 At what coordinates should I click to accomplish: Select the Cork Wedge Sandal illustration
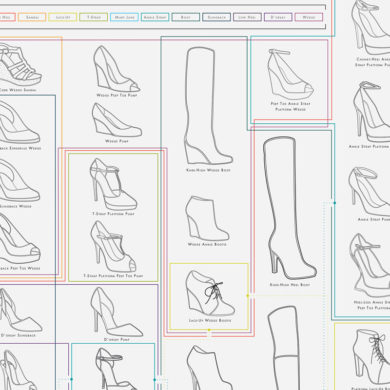[20, 64]
